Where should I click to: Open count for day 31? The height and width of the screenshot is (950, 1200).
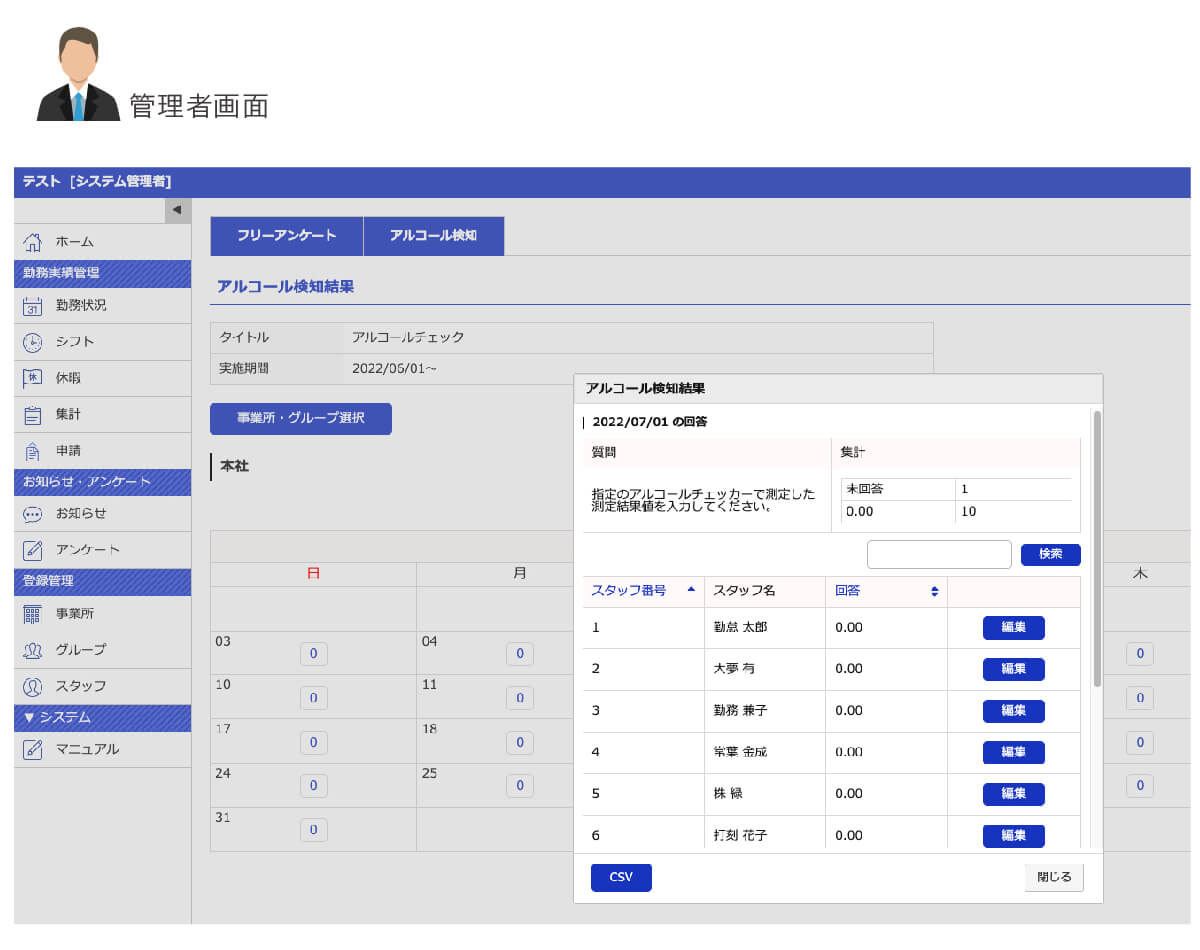tap(313, 830)
